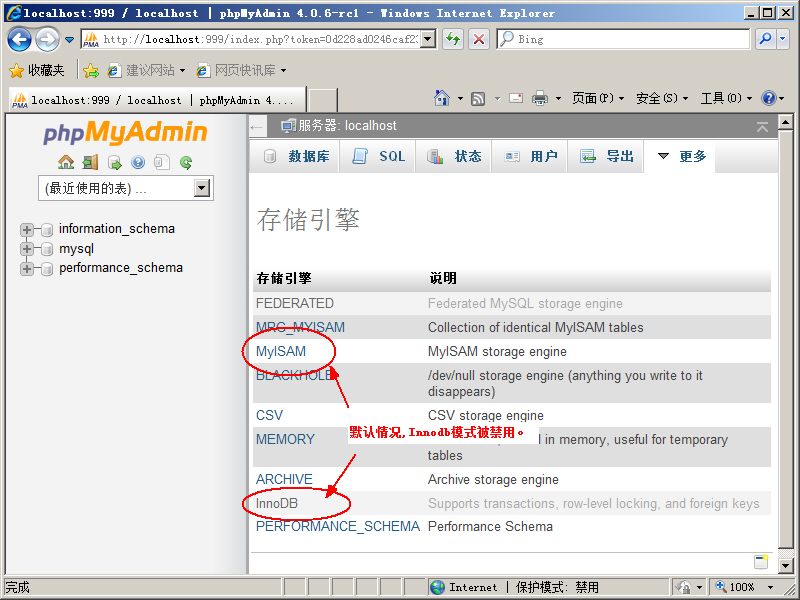Click the IE stop loading button
The image size is (800, 600).
pos(479,39)
